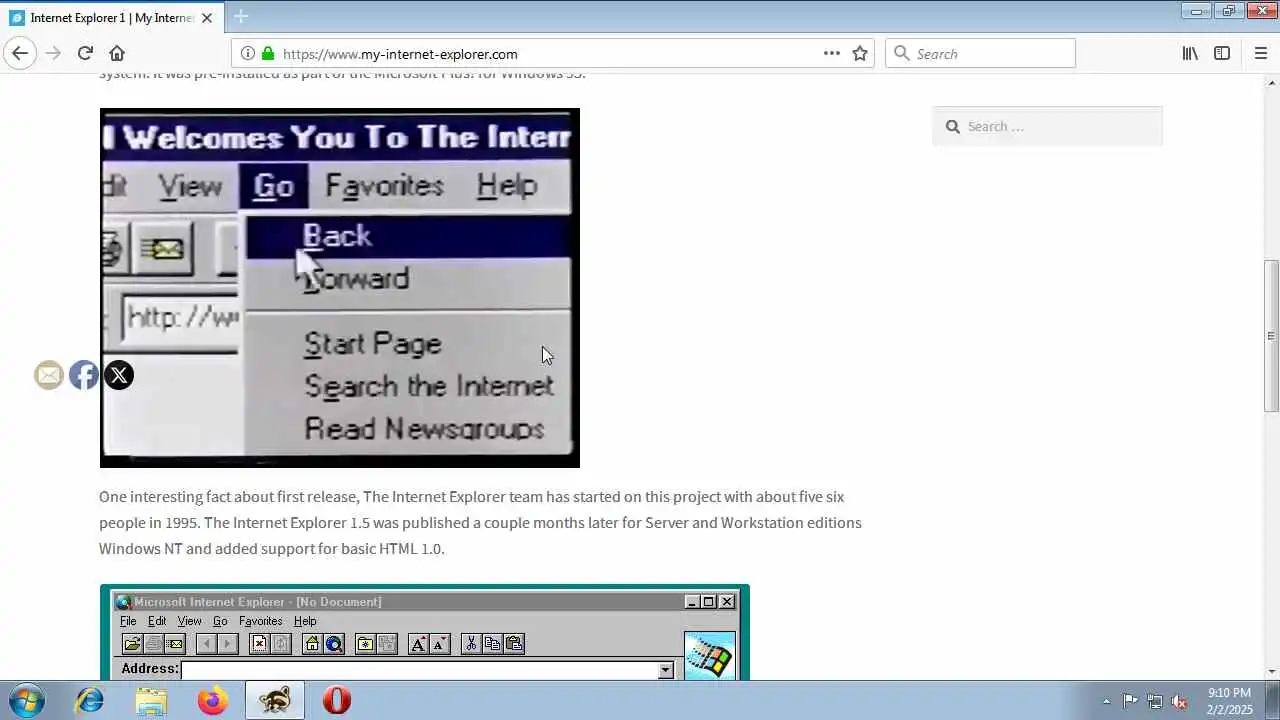1280x720 pixels.
Task: Click the page vertical scrollbar thumb
Action: point(1271,336)
